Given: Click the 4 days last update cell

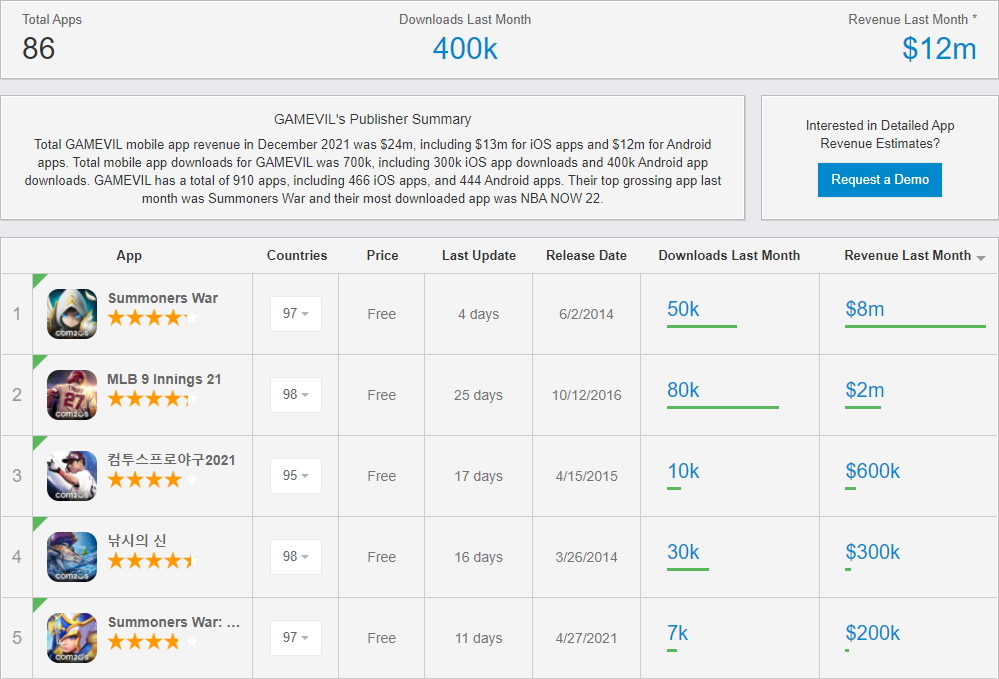Looking at the screenshot, I should [x=478, y=314].
